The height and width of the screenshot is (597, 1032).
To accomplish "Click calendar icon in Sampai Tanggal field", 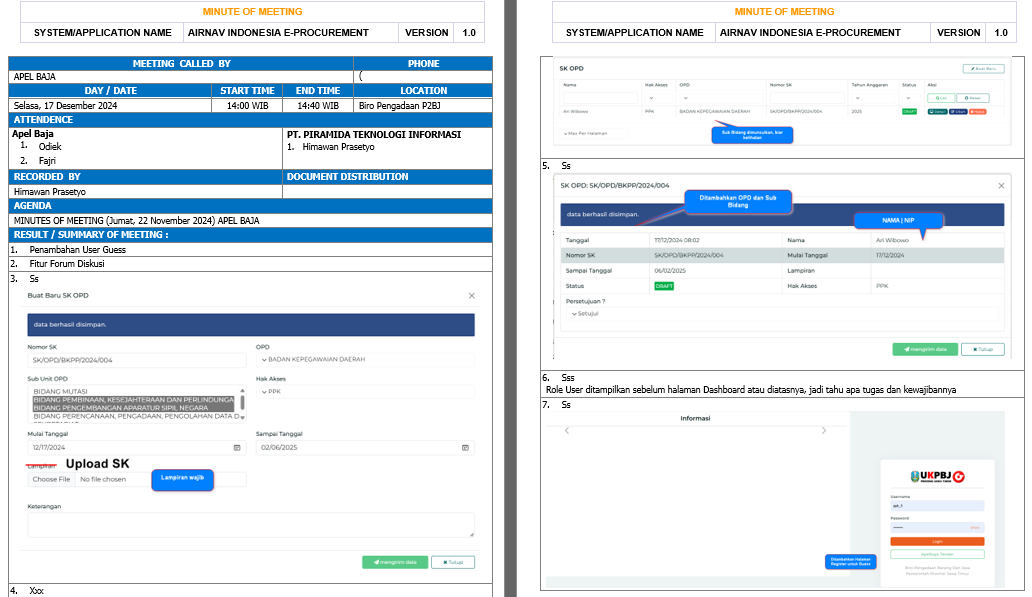I will pos(465,448).
